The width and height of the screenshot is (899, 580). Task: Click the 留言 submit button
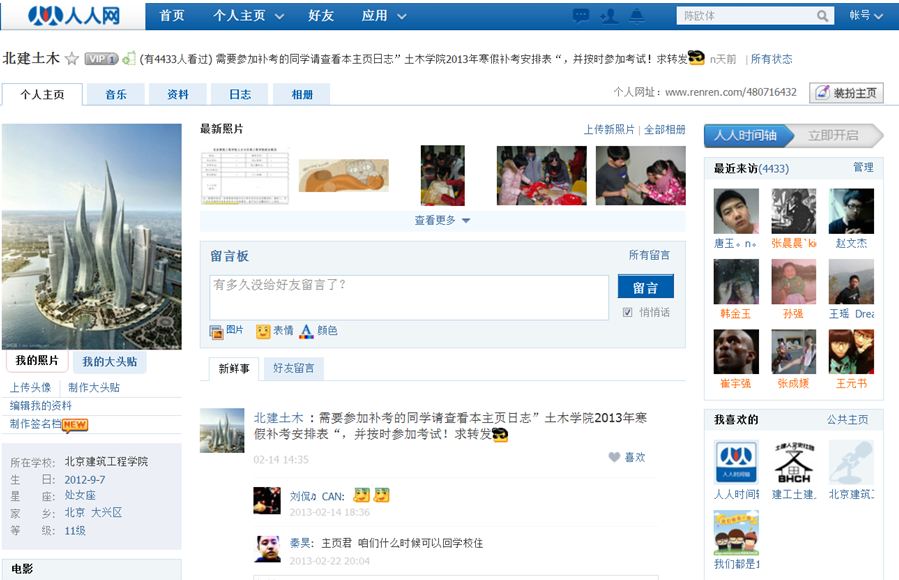coord(645,288)
